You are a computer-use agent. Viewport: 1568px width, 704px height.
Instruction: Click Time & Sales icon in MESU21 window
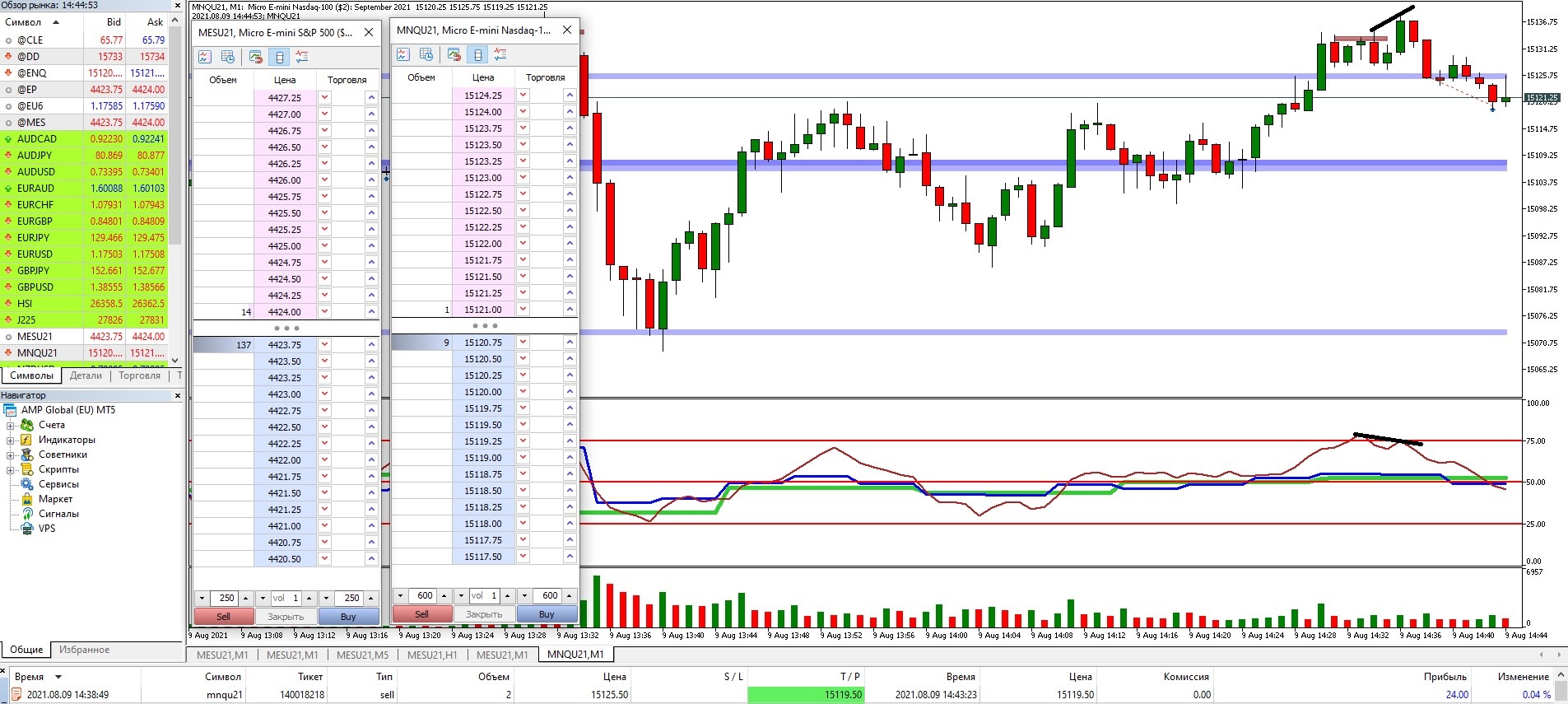click(228, 57)
